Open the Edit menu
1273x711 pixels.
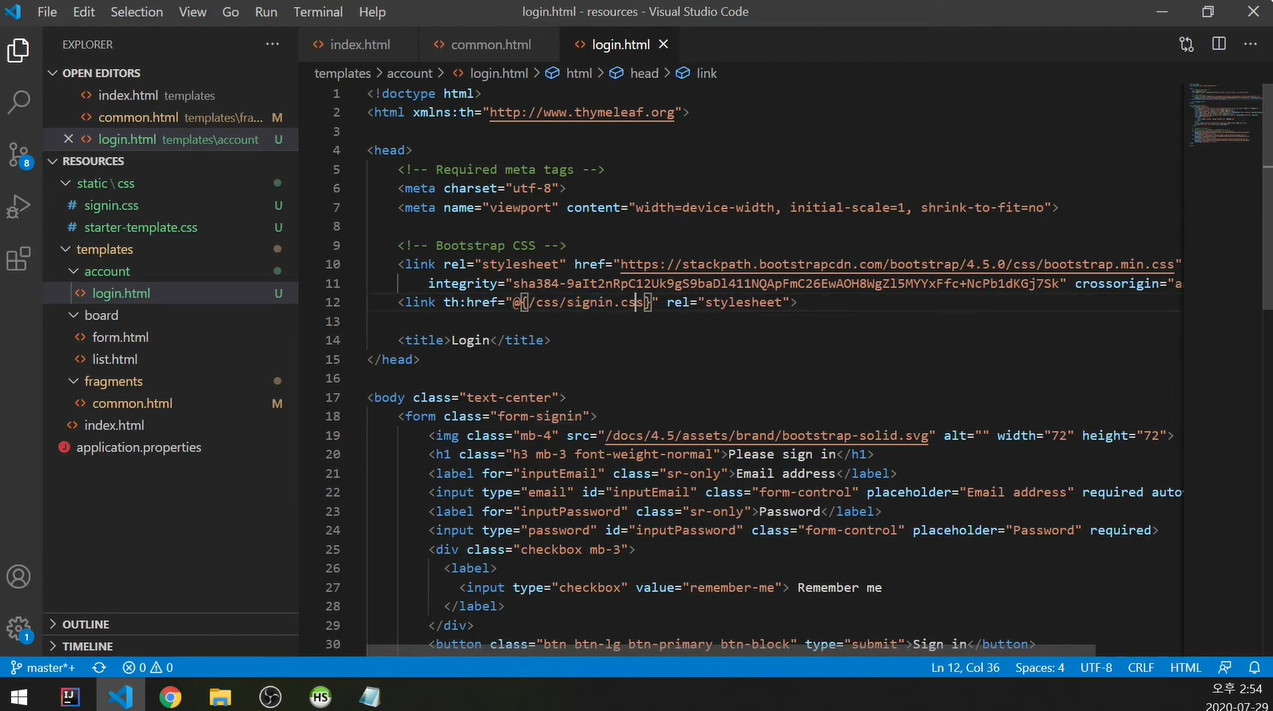coord(84,12)
